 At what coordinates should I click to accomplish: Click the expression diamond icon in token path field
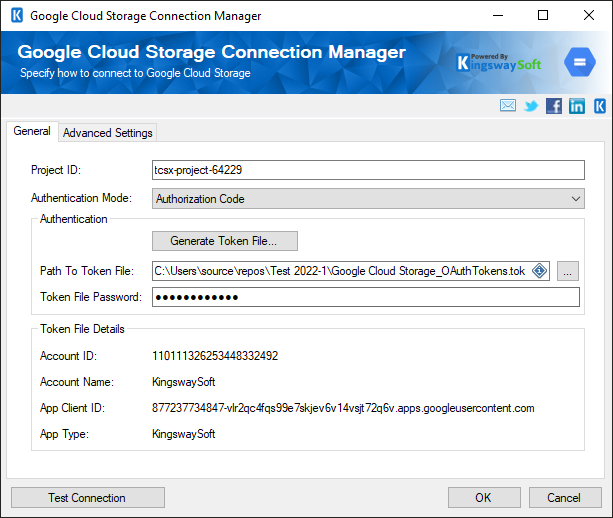click(x=540, y=271)
